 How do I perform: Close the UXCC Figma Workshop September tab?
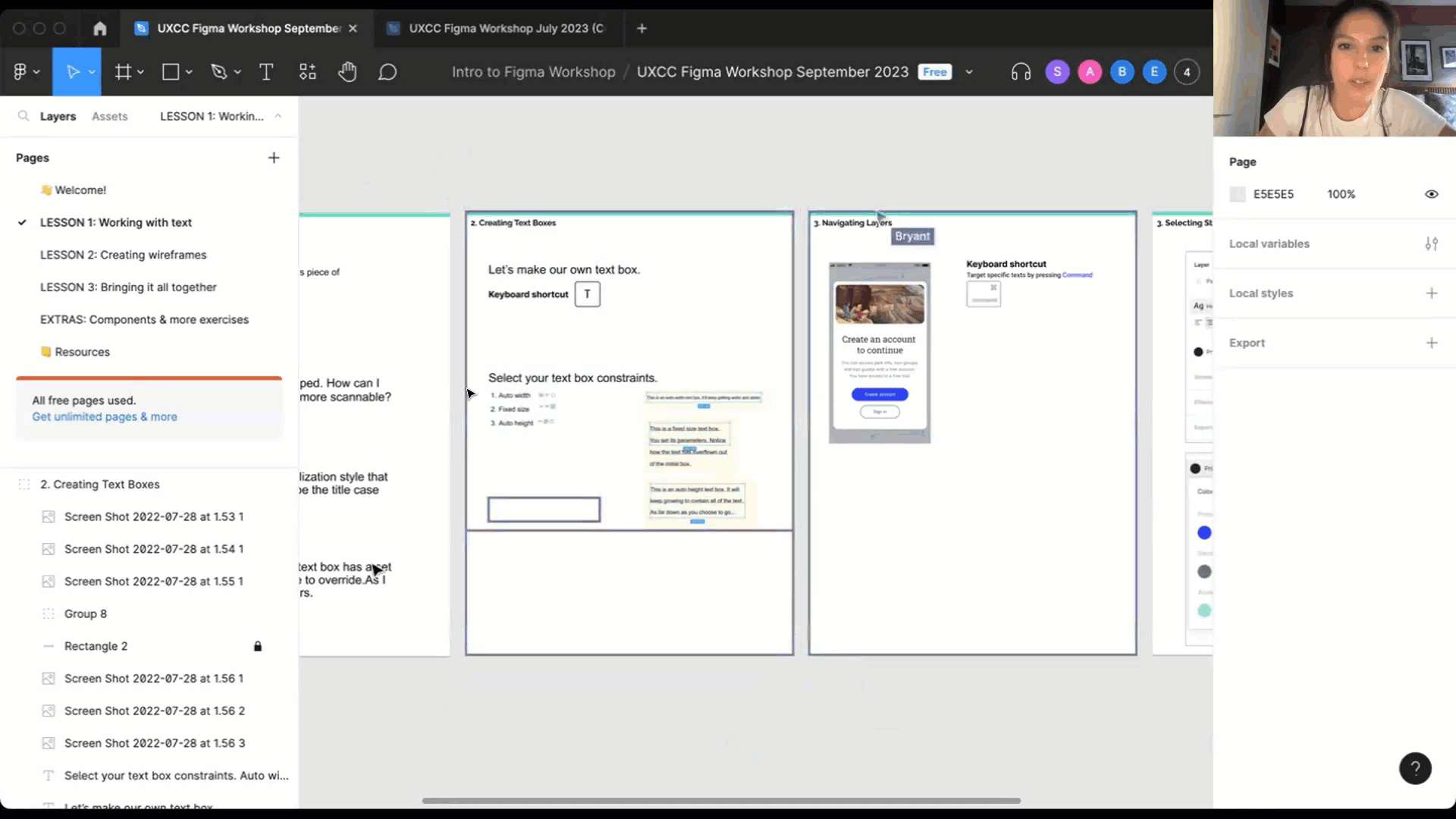point(353,28)
